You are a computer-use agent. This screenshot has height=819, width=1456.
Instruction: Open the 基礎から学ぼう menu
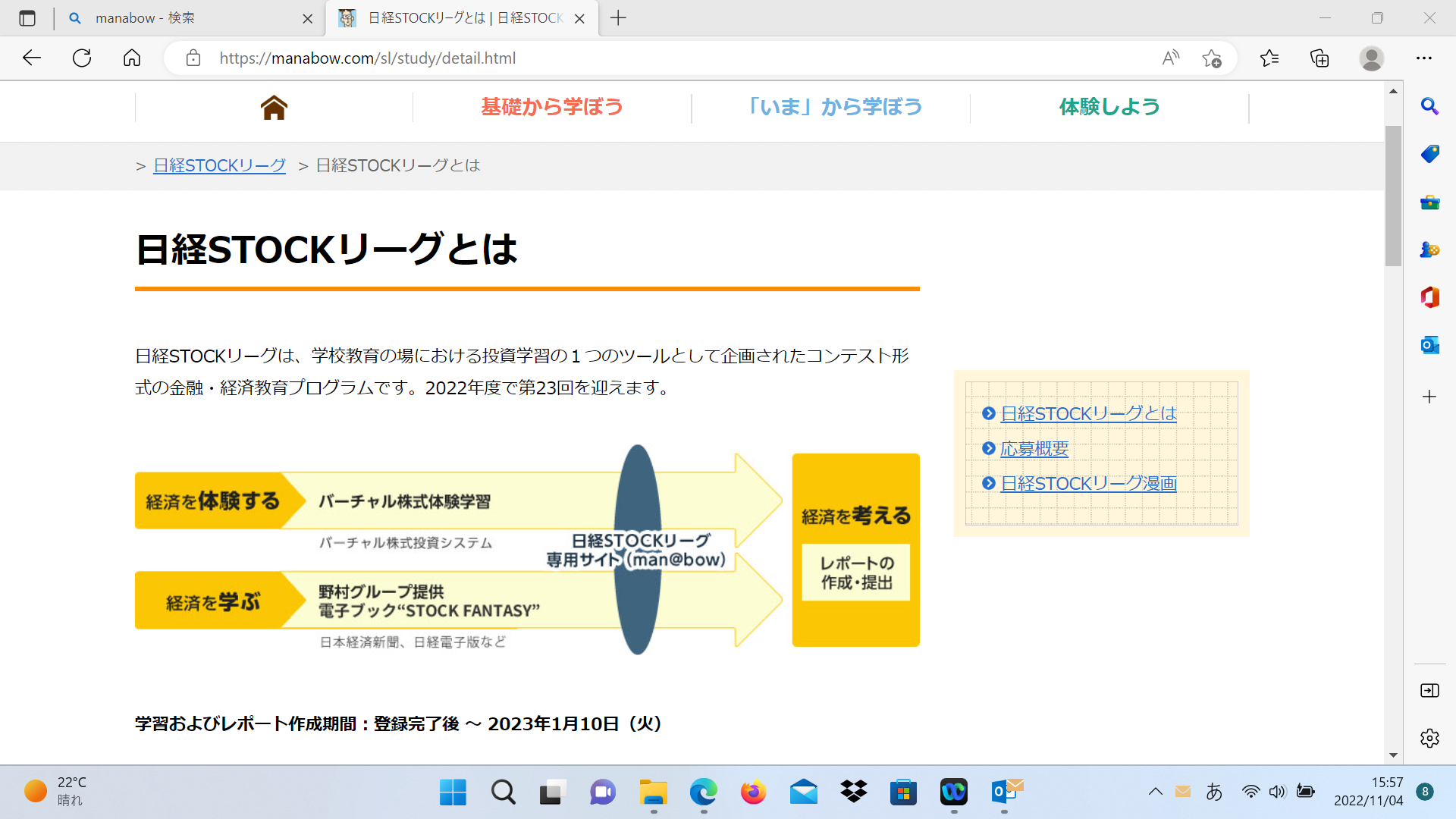point(552,107)
